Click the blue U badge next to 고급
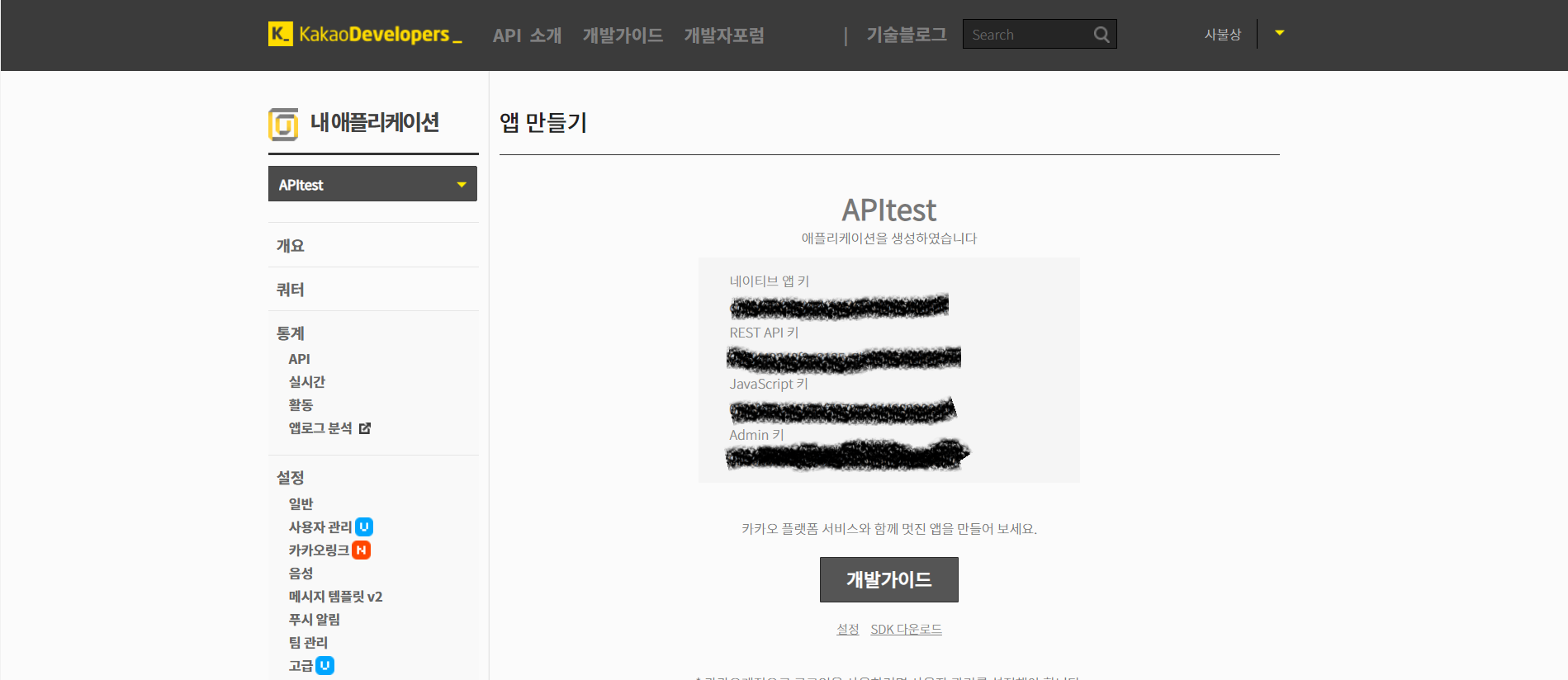The width and height of the screenshot is (1568, 680). (324, 665)
